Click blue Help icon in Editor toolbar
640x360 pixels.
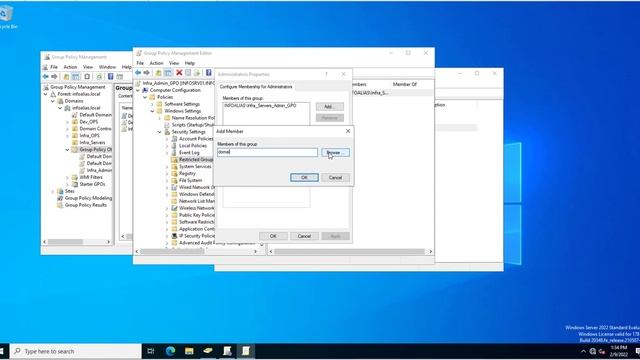click(x=209, y=73)
